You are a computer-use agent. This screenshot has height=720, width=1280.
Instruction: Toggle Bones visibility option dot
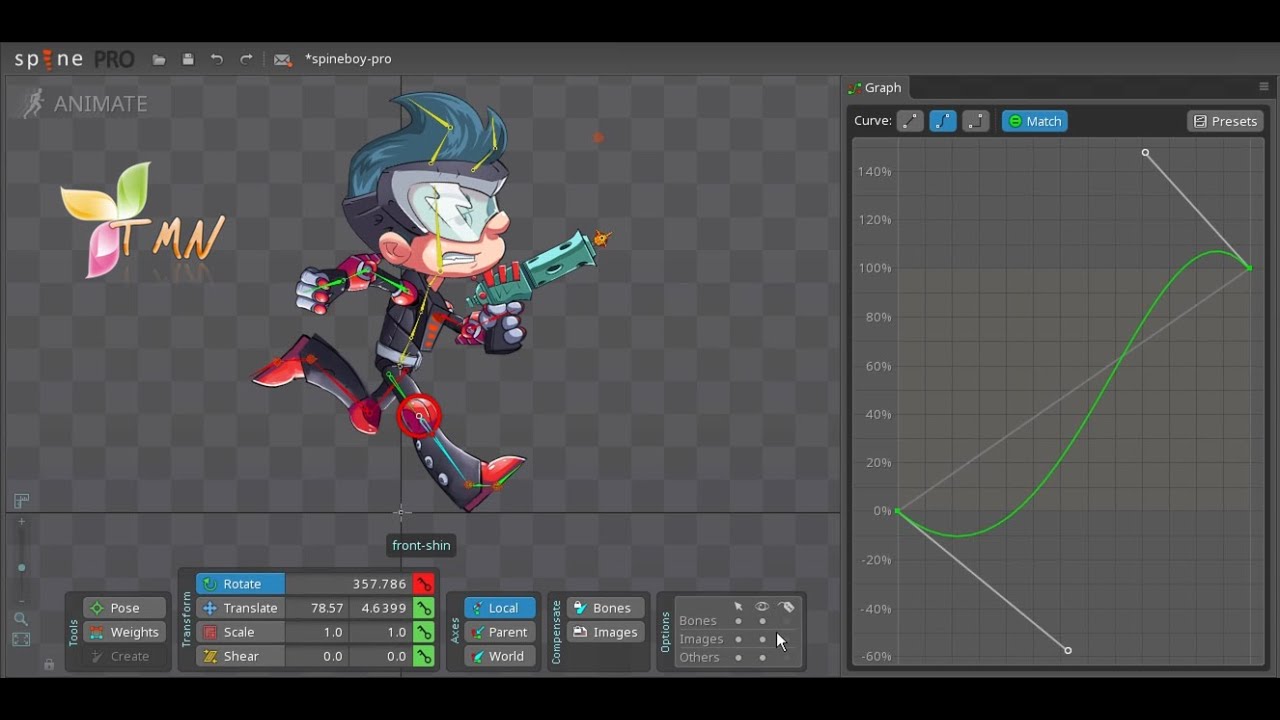[762, 621]
